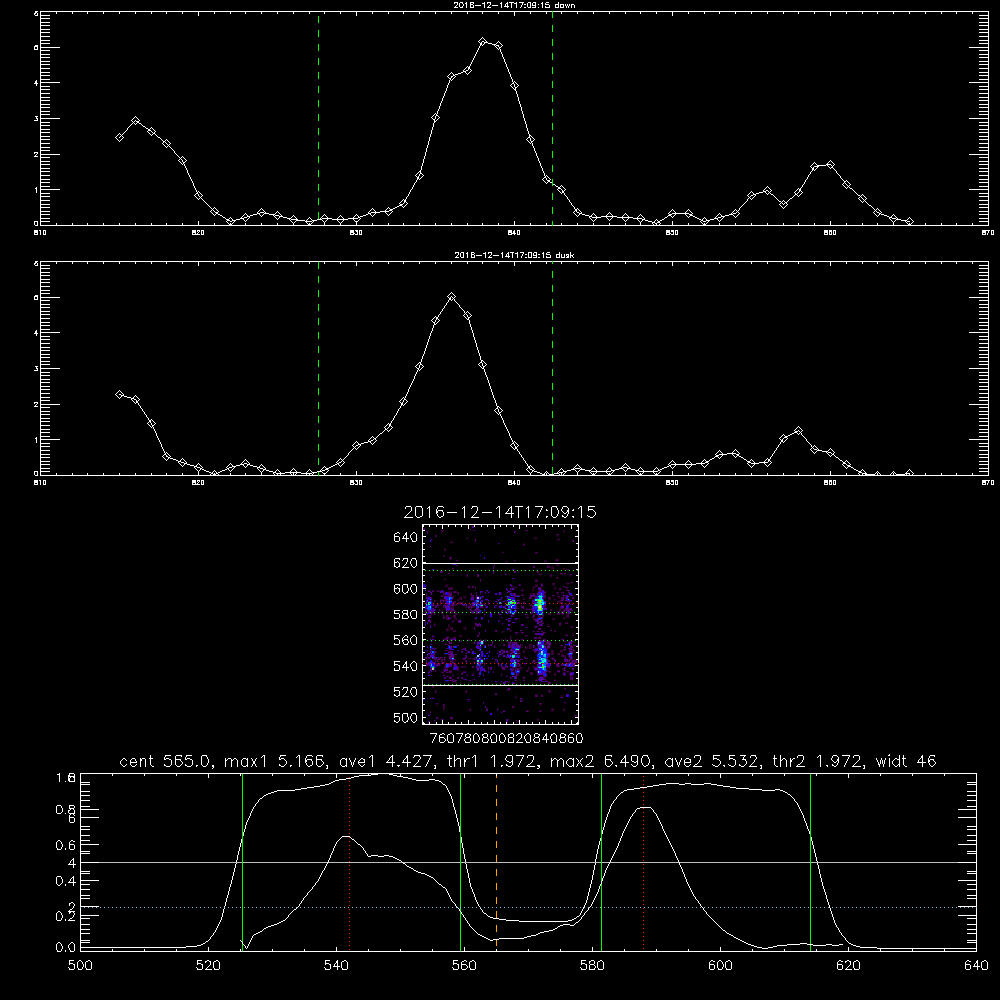Viewport: 1000px width, 1000px height.
Task: Click the right green dashed line in dawn plot
Action: 552,118
